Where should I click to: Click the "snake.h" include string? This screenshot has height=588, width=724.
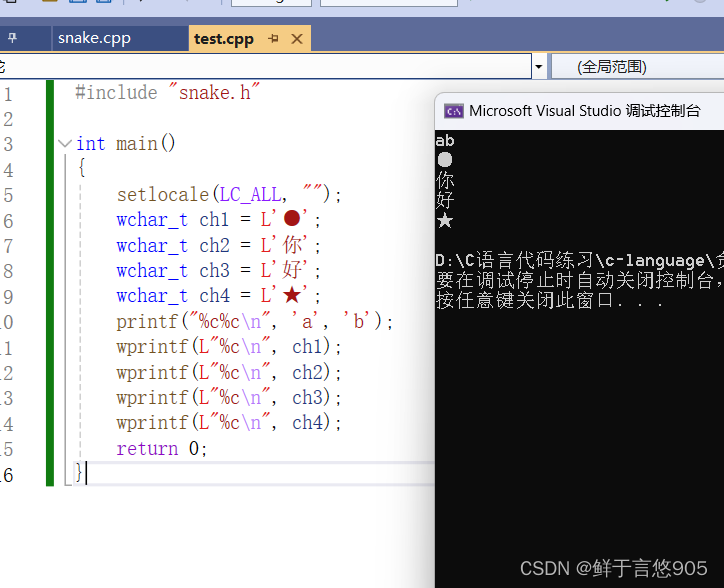(215, 92)
